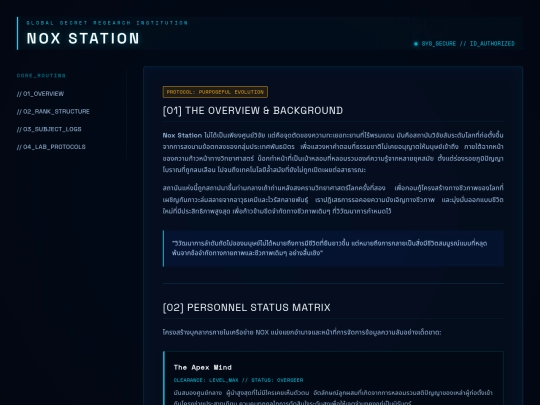
Task: Open the 03_SUBJECT_LOGS navigation link
Action: [49, 129]
